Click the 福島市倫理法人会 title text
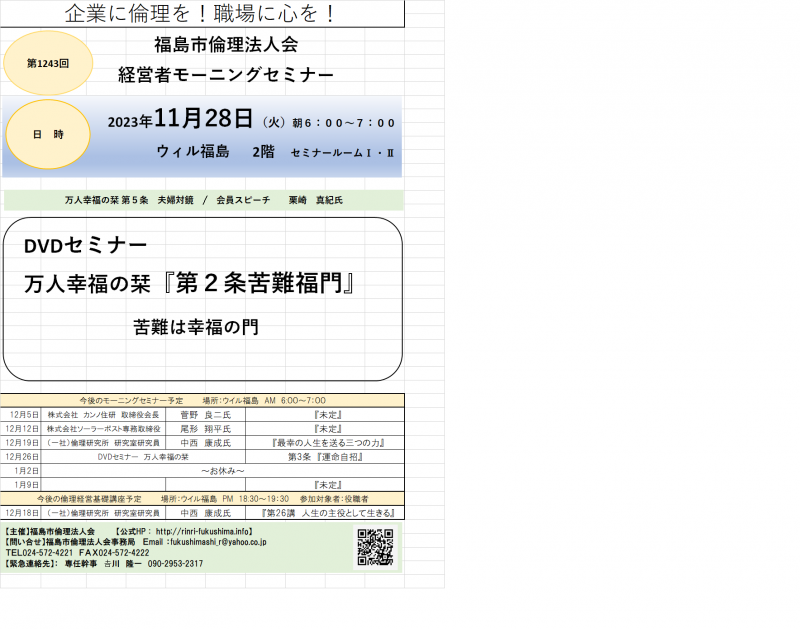This screenshot has height=629, width=800. (x=226, y=45)
